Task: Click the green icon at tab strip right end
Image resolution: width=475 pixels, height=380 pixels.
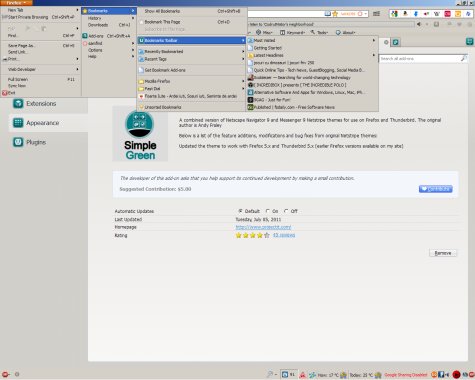Action: tap(469, 42)
